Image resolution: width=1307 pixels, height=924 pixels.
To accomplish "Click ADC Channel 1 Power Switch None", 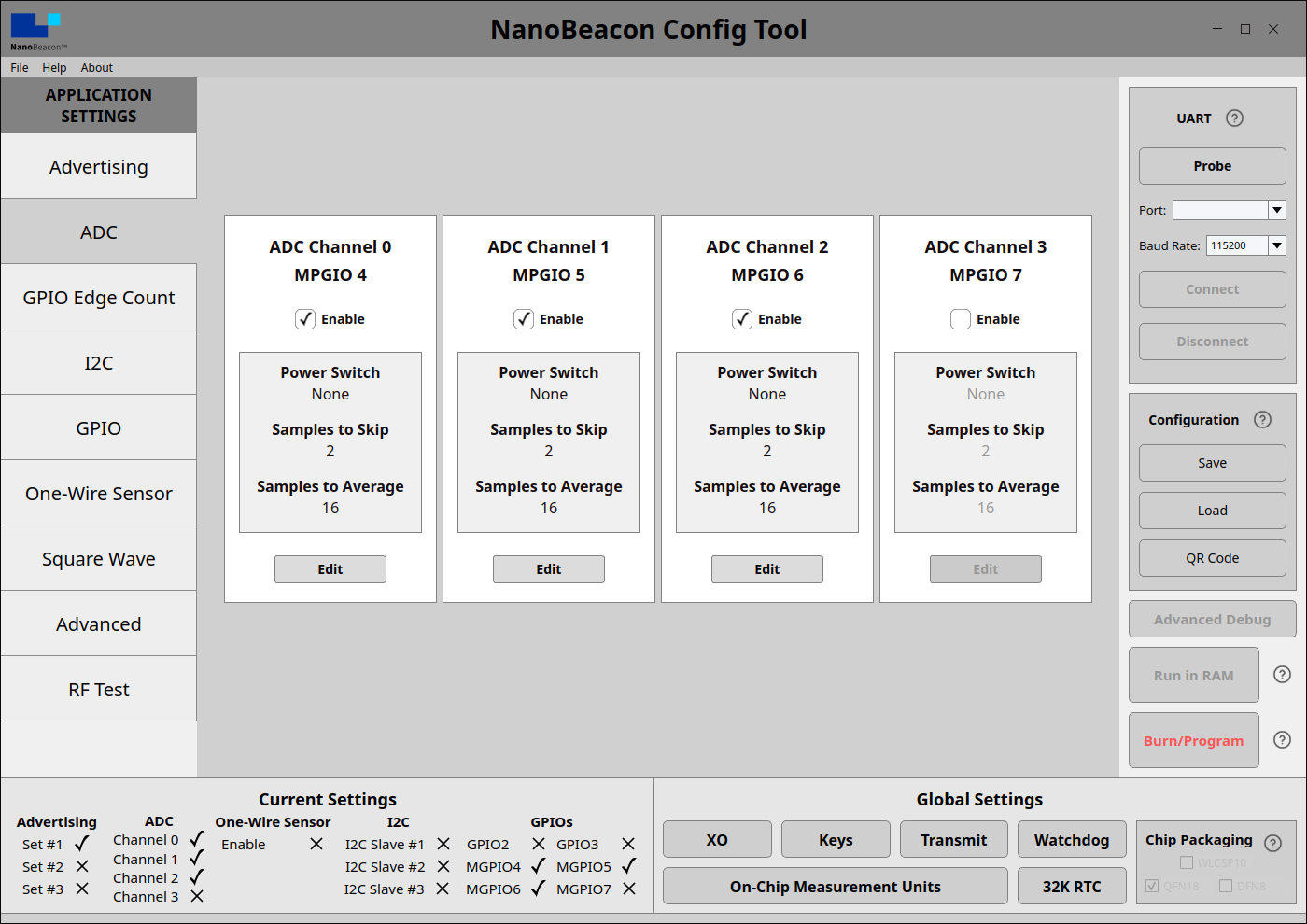I will (x=549, y=394).
